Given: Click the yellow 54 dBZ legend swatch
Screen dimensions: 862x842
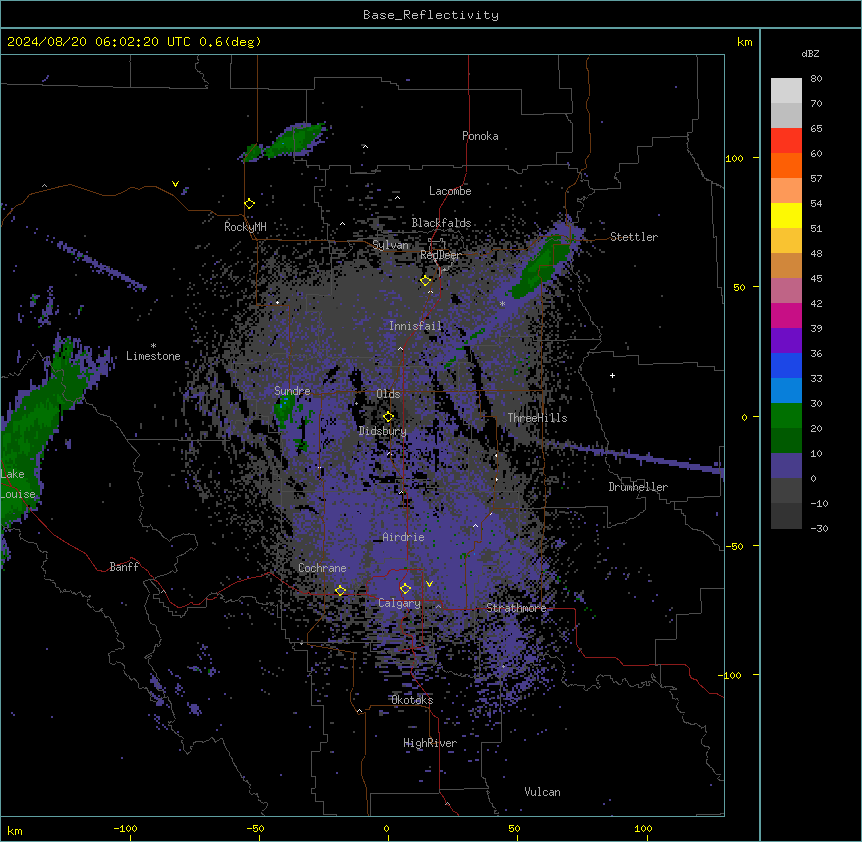Looking at the screenshot, I should tap(786, 215).
